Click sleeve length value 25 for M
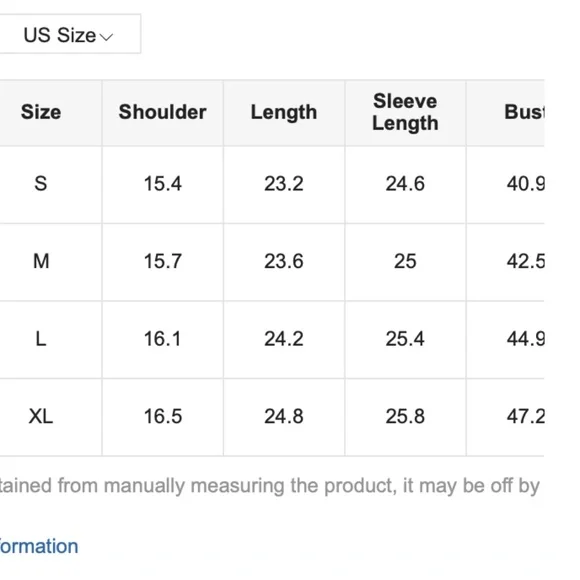The image size is (580, 580). 405,261
